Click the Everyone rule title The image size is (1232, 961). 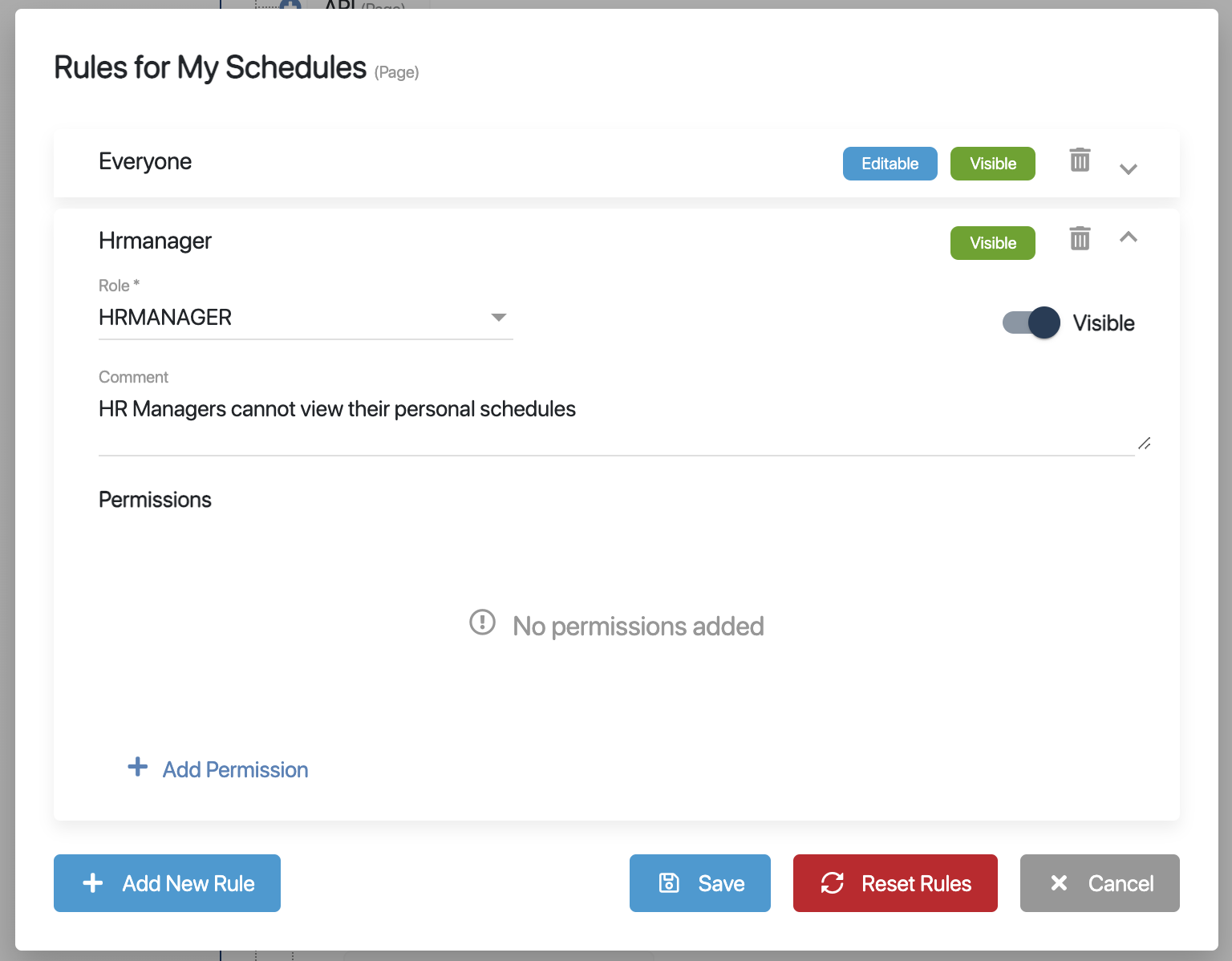click(145, 162)
